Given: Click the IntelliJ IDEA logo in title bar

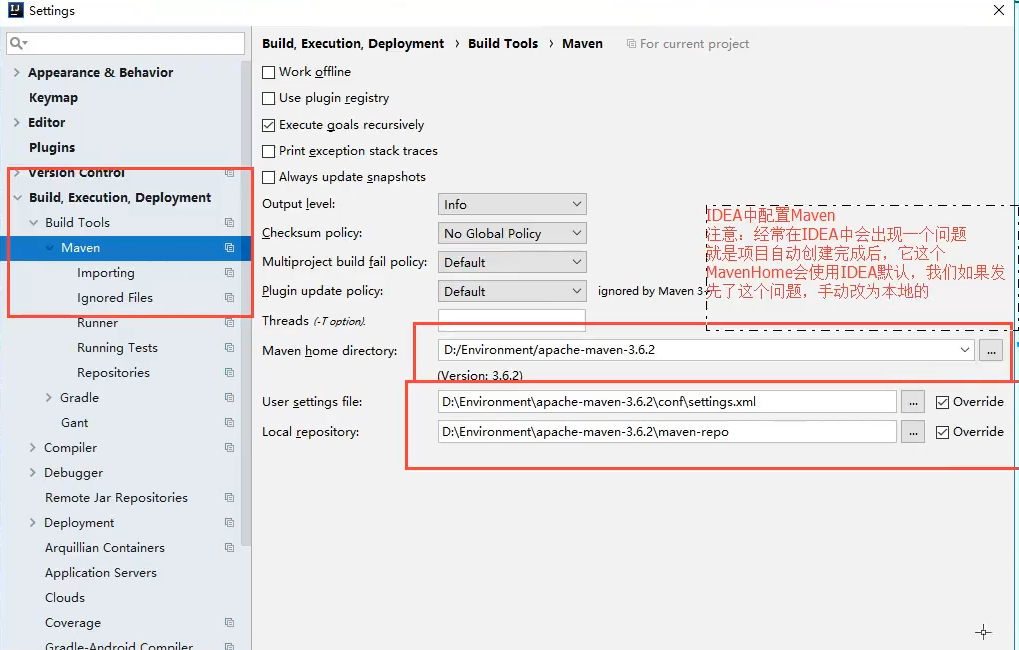Looking at the screenshot, I should pos(16,10).
